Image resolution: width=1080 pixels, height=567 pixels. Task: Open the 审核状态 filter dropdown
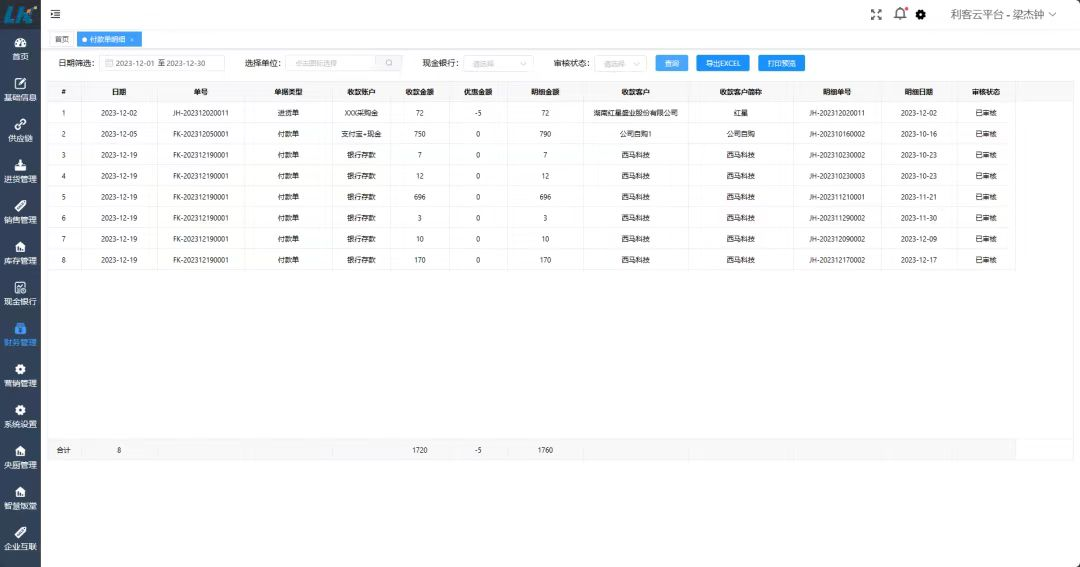coord(621,63)
